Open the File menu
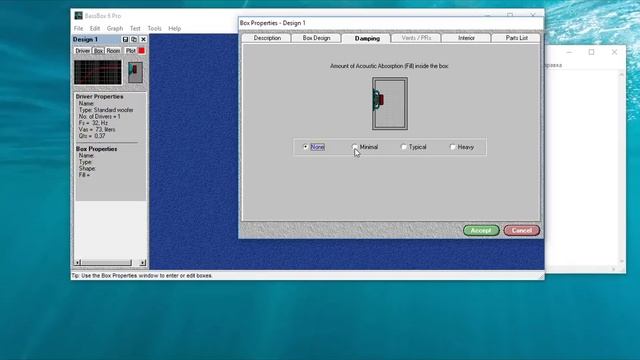Viewport: 640px width, 360px height. [78, 29]
